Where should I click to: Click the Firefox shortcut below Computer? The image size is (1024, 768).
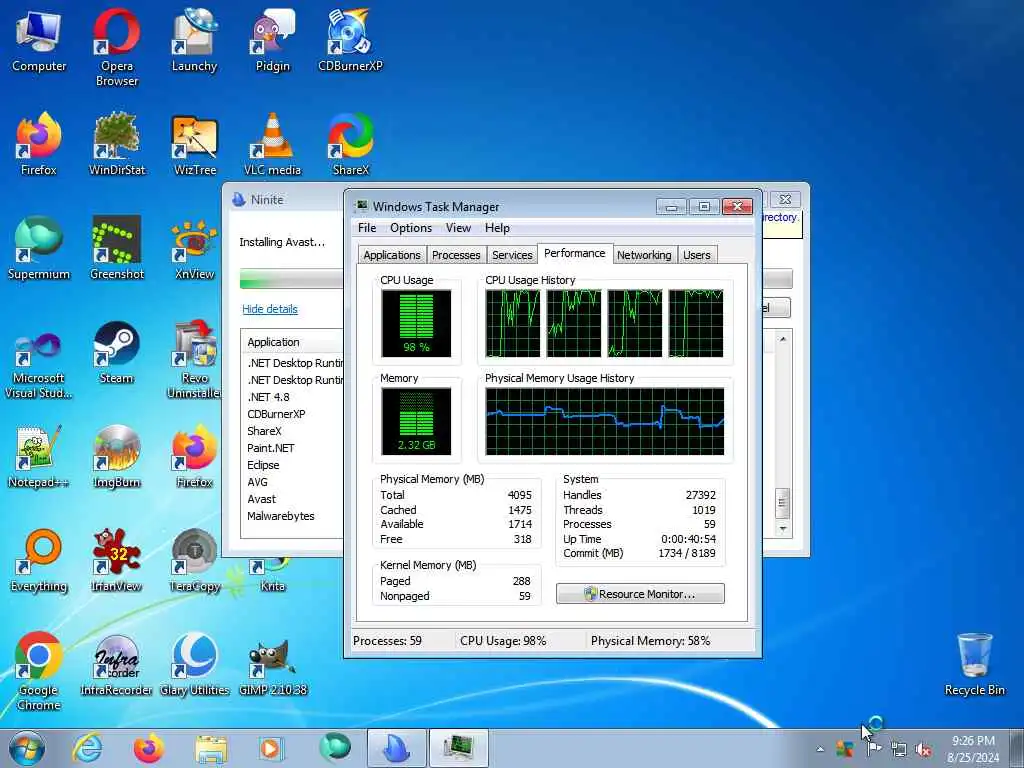pos(39,144)
